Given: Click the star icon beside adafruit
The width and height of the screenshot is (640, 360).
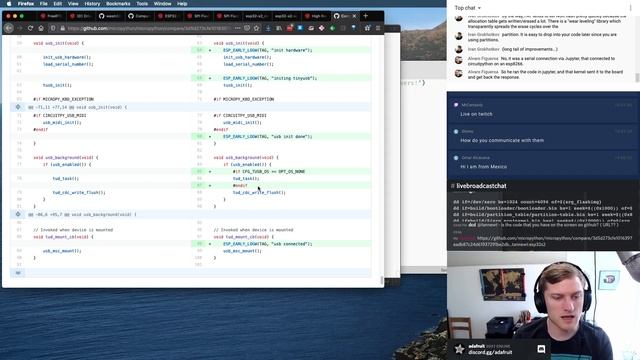Looking at the screenshot, I should click(459, 349).
